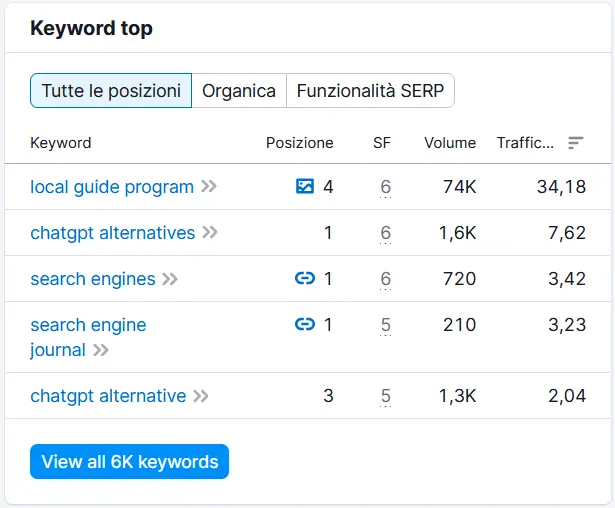
Task: Open the Funzionalità SERP tab
Action: (x=370, y=91)
